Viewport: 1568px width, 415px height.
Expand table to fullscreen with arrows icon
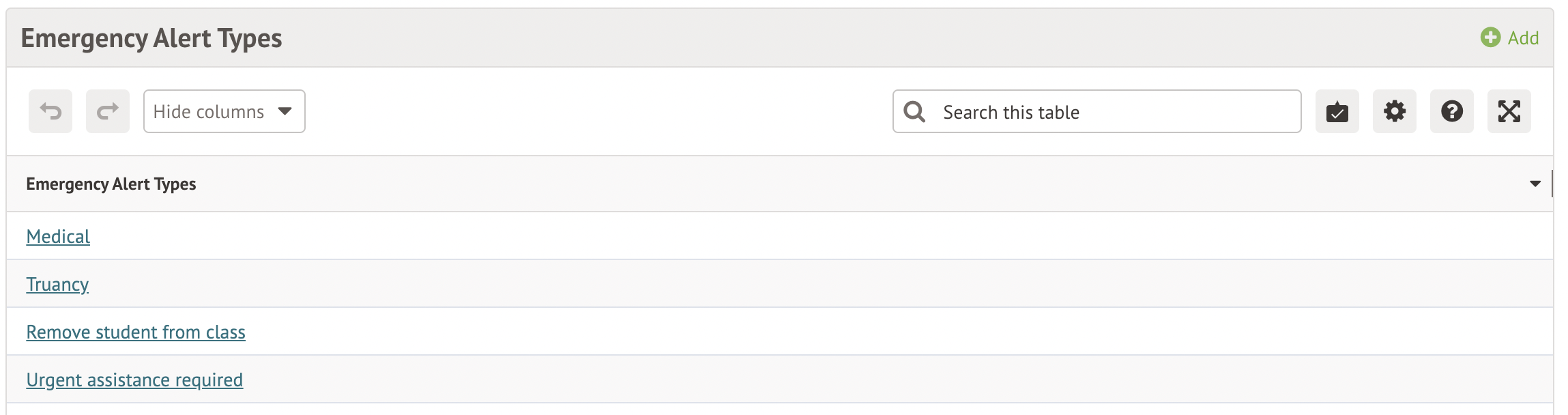(1509, 111)
